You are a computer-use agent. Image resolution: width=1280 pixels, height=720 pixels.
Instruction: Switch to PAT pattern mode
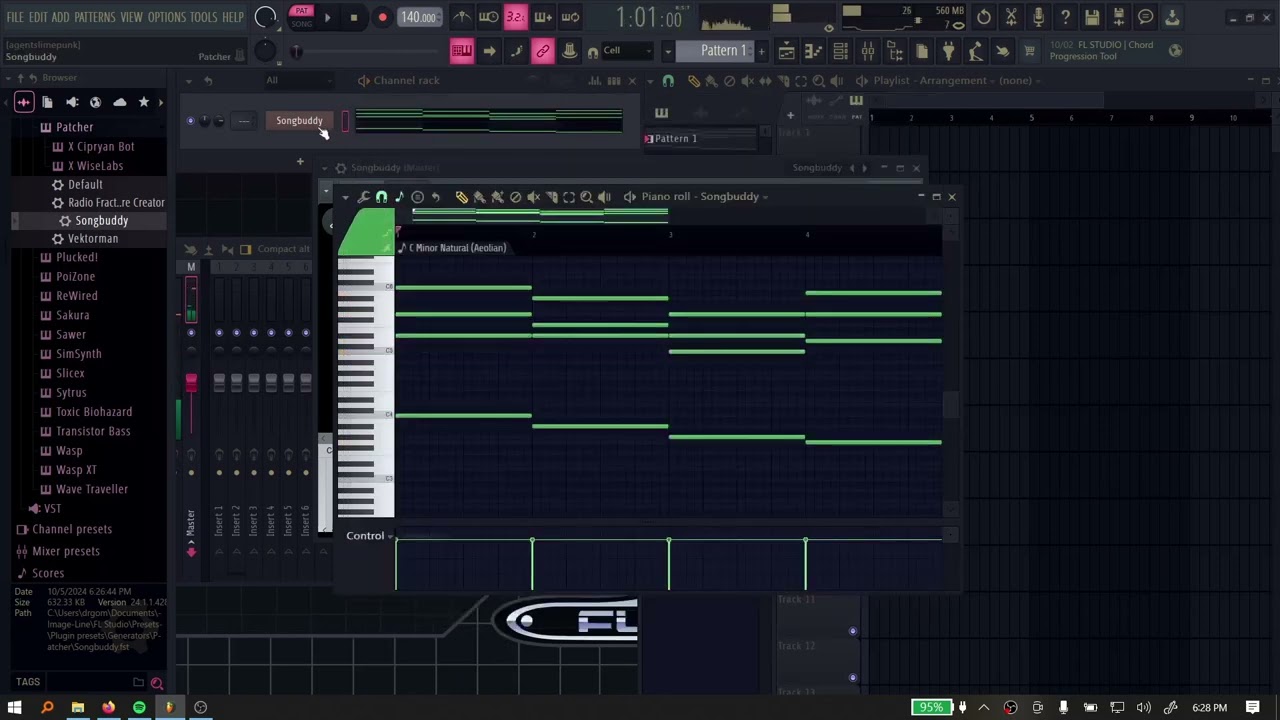(x=301, y=11)
